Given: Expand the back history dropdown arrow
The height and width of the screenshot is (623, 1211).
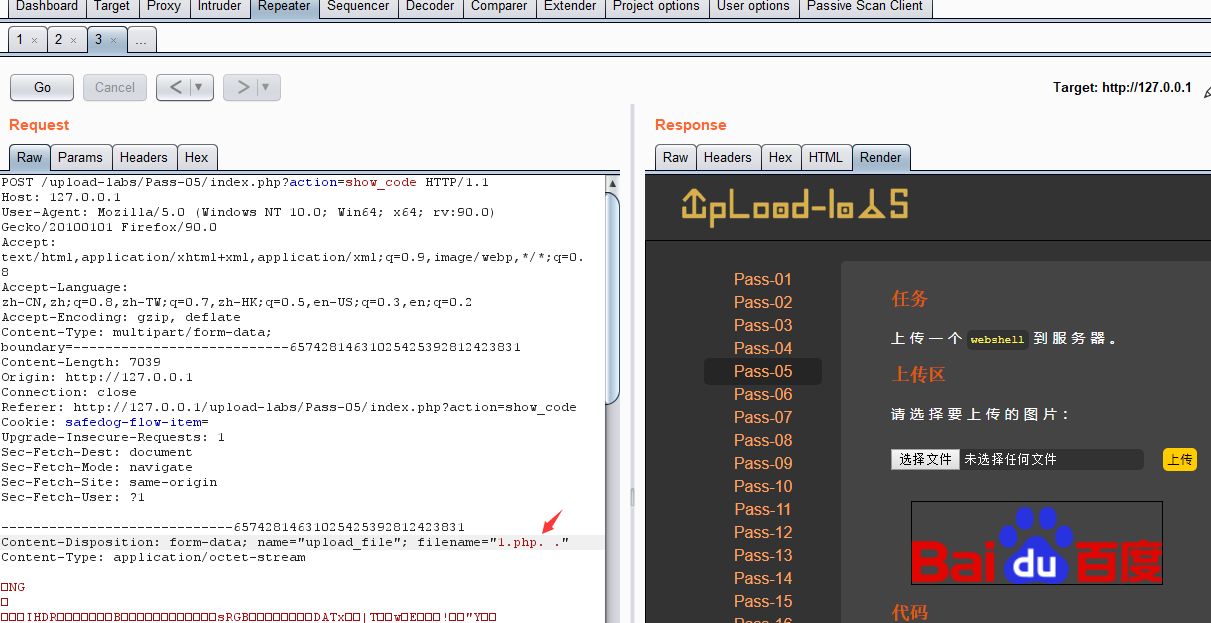Looking at the screenshot, I should [x=201, y=87].
